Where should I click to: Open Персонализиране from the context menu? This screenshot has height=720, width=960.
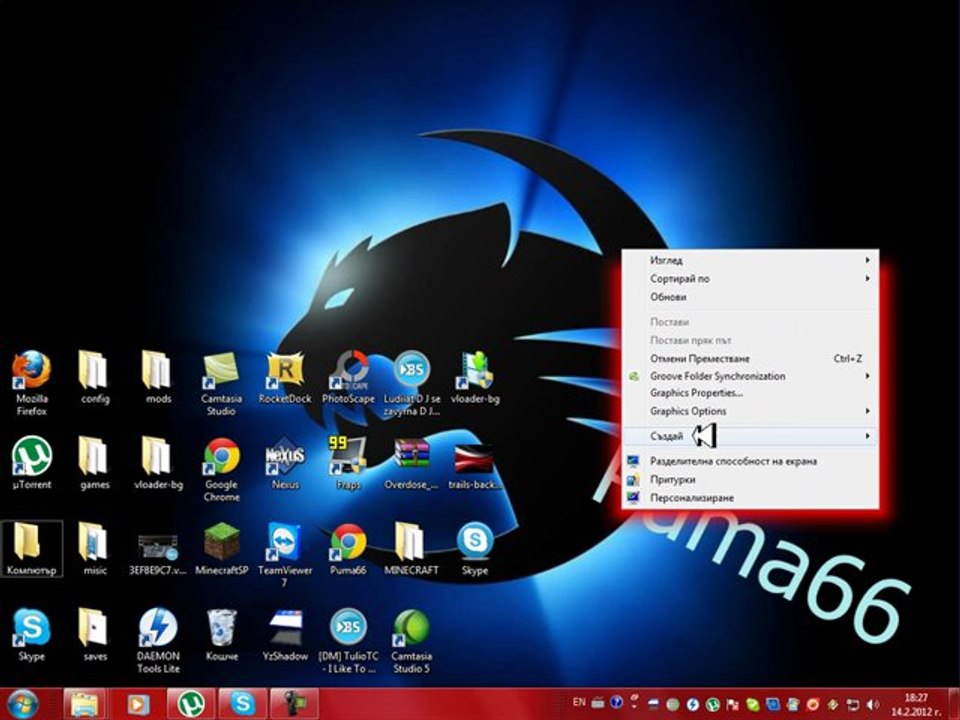pyautogui.click(x=750, y=498)
